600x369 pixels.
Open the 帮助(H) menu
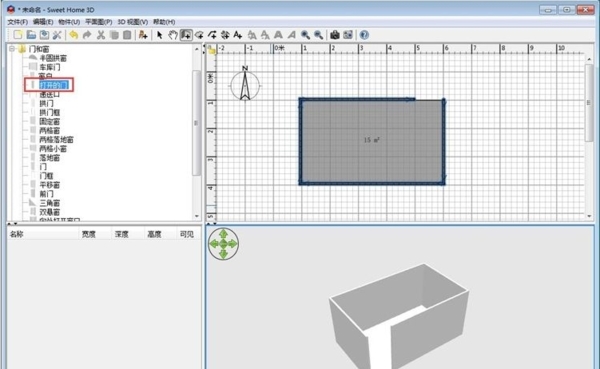point(164,22)
